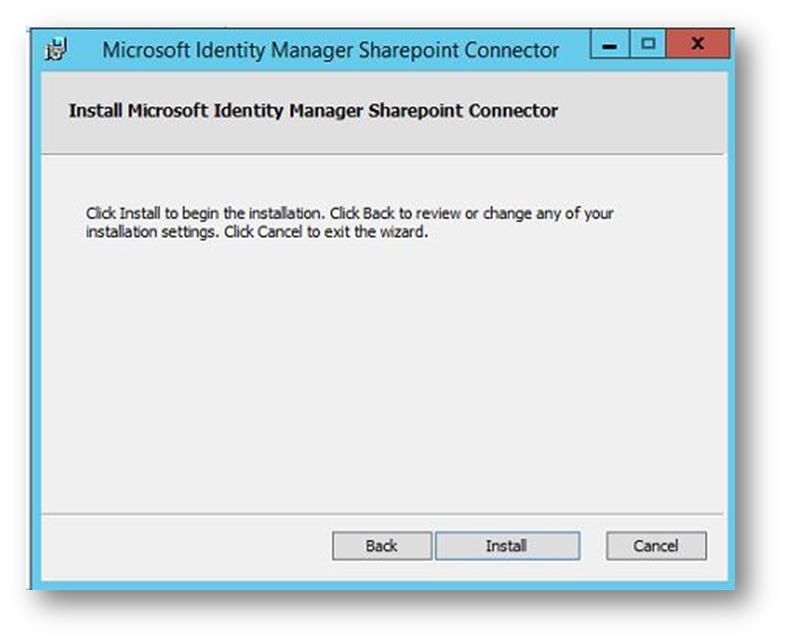
Task: Send the installer to the taskbar with the dash icon
Action: (x=609, y=44)
